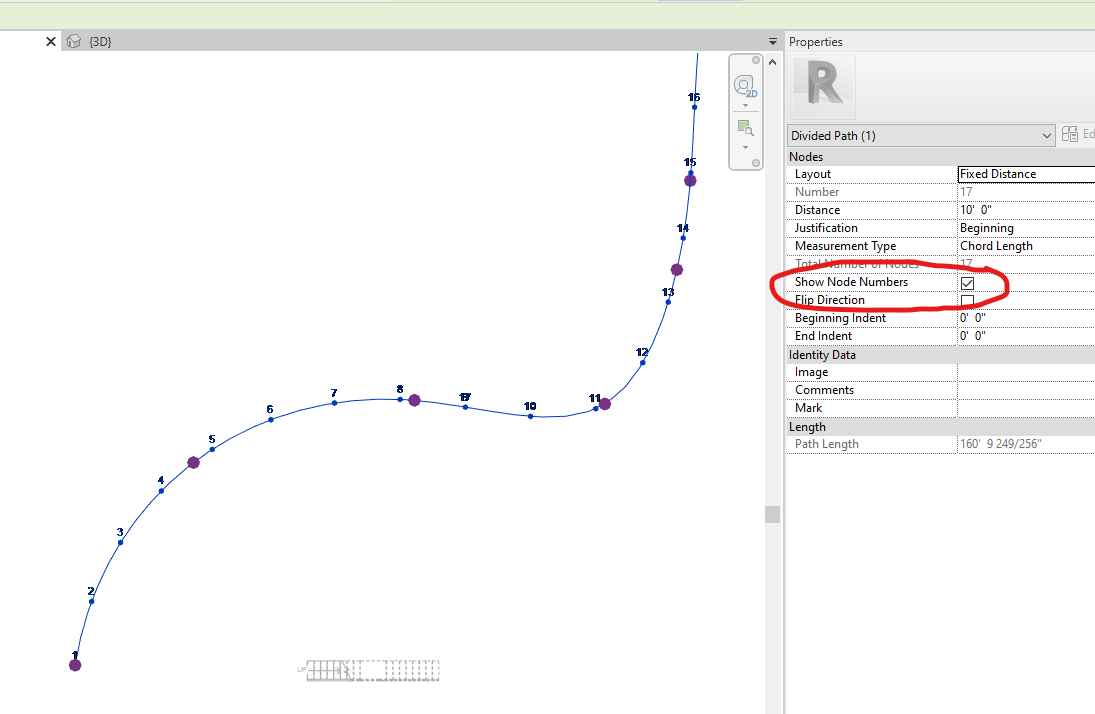Activate the Zoom region tool on navigation bar
Screen dimensions: 1095x714
tap(745, 126)
